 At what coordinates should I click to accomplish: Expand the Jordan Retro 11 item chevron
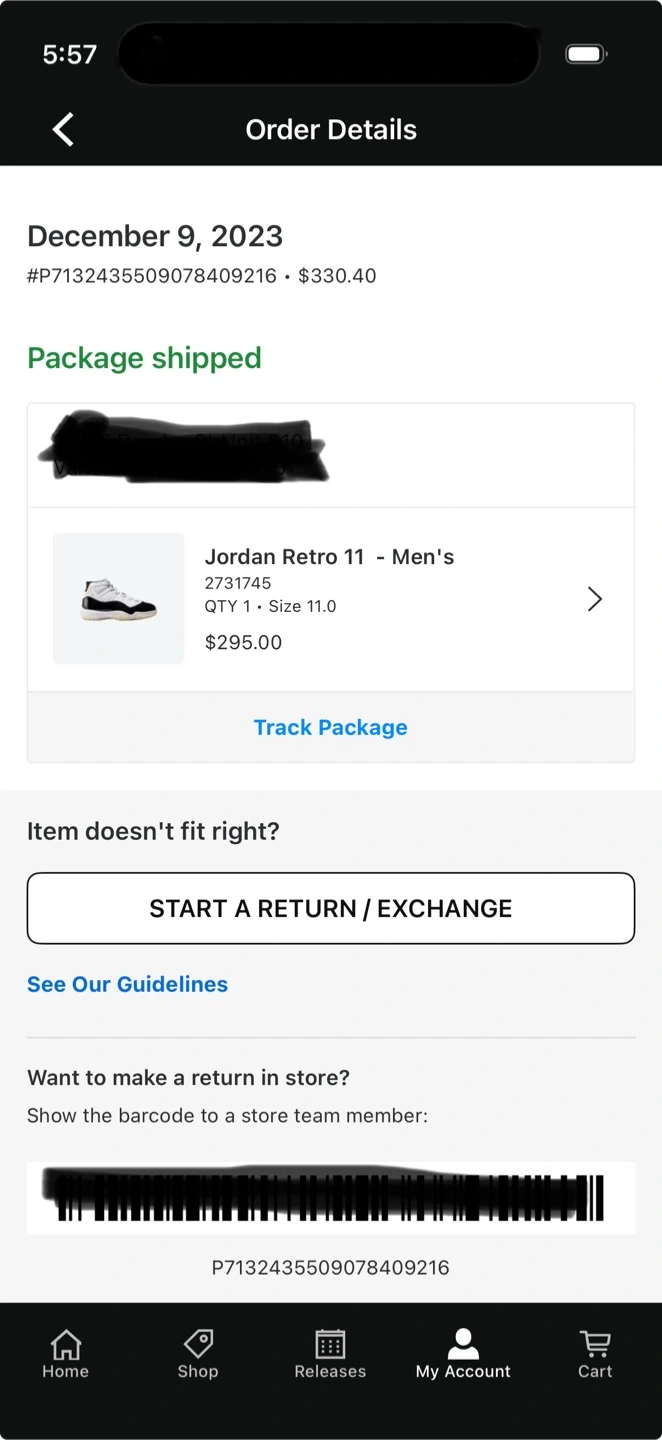[x=595, y=599]
